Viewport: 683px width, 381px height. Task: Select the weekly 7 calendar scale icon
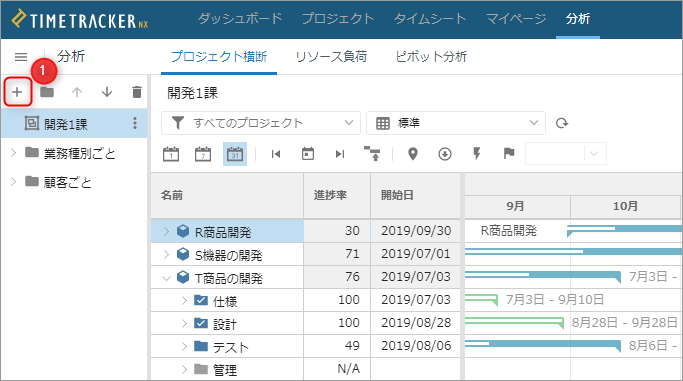click(203, 154)
